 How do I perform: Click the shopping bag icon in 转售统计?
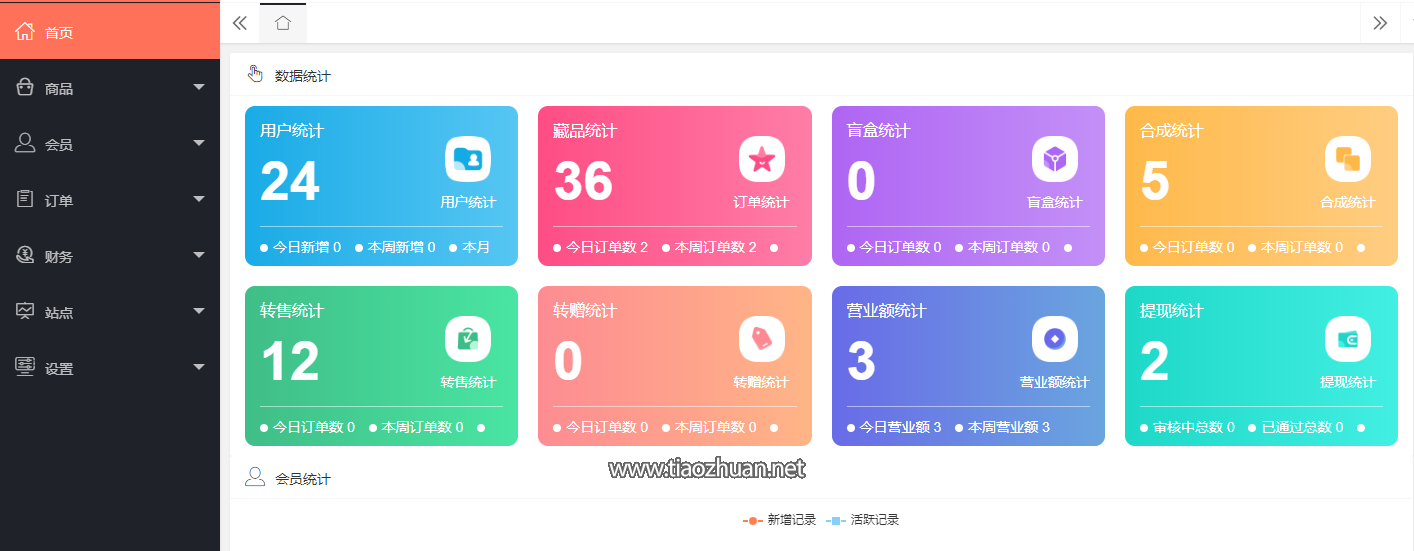pos(467,339)
